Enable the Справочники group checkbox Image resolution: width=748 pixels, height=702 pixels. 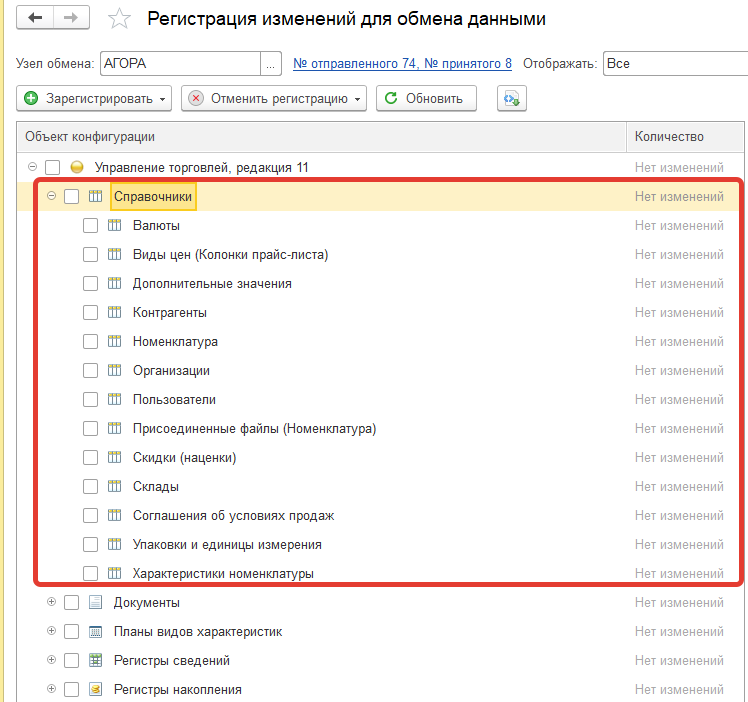coord(71,197)
